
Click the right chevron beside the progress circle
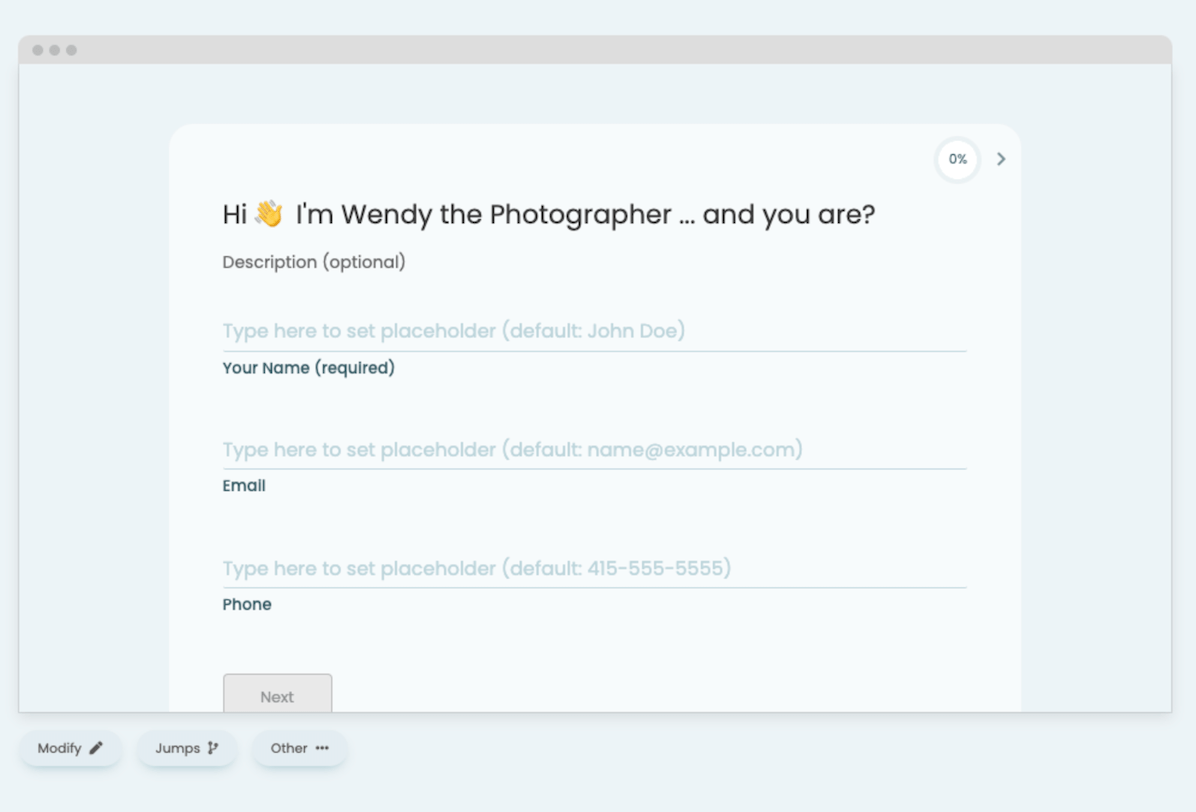point(1001,159)
